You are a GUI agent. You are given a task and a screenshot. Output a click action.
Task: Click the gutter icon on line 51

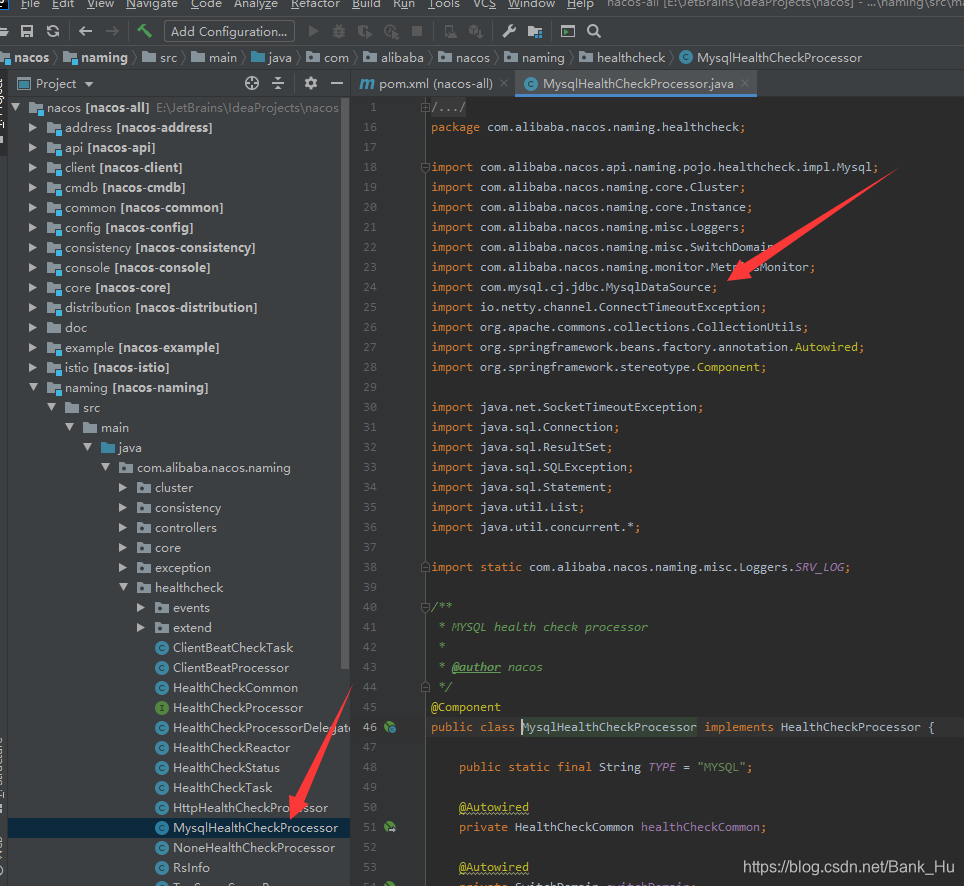[x=390, y=828]
